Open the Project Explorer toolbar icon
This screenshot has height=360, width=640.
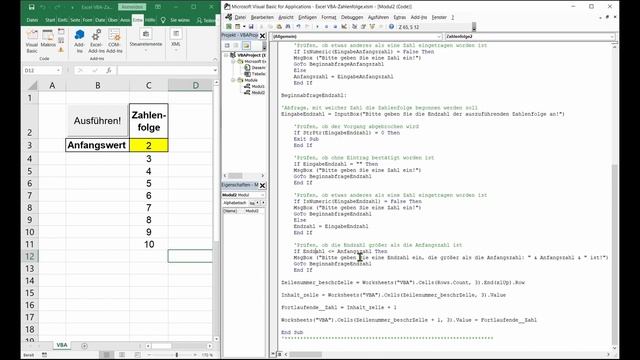[354, 27]
